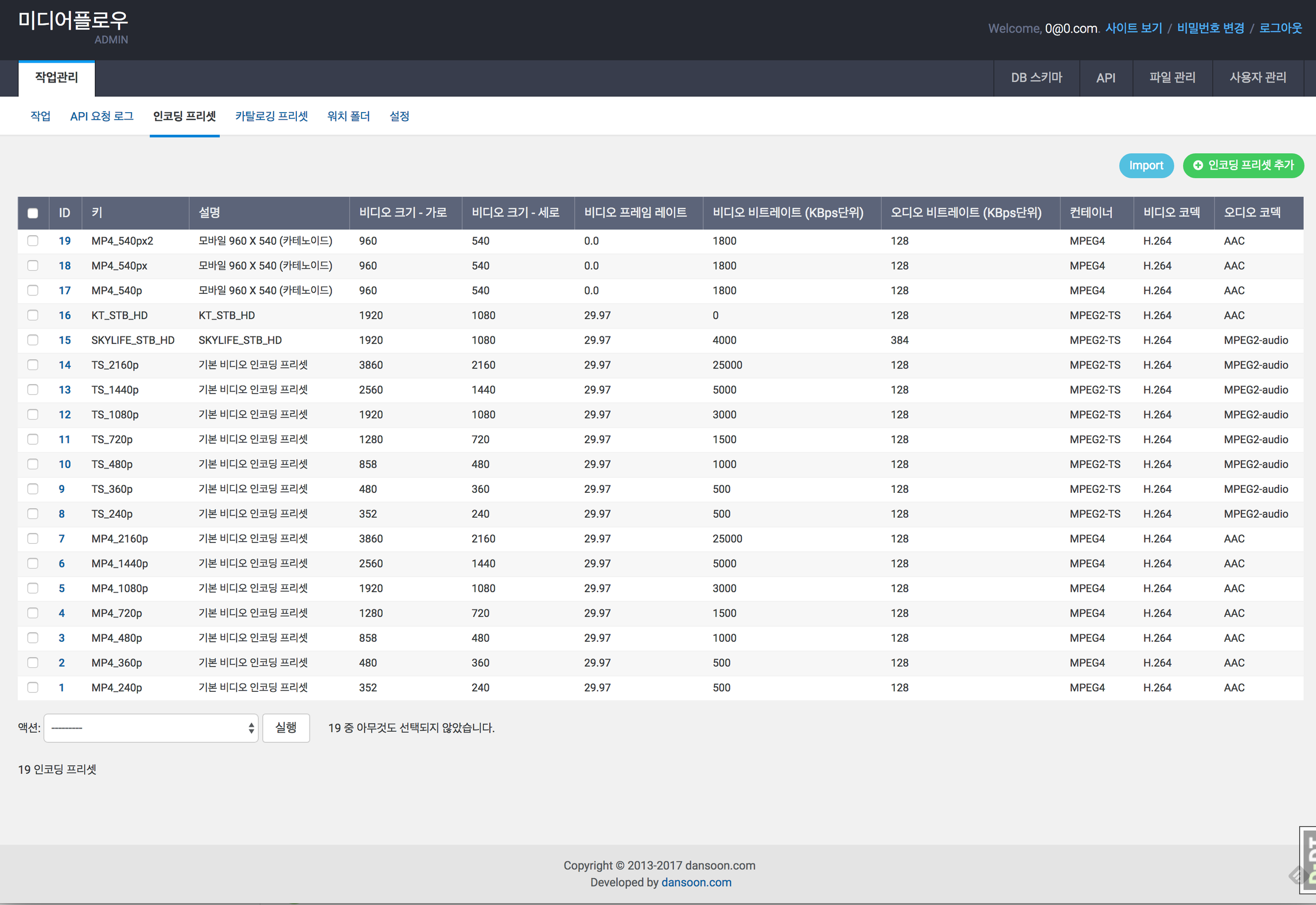The width and height of the screenshot is (1316, 905).
Task: Toggle the select-all checkbox in table header
Action: [x=33, y=213]
